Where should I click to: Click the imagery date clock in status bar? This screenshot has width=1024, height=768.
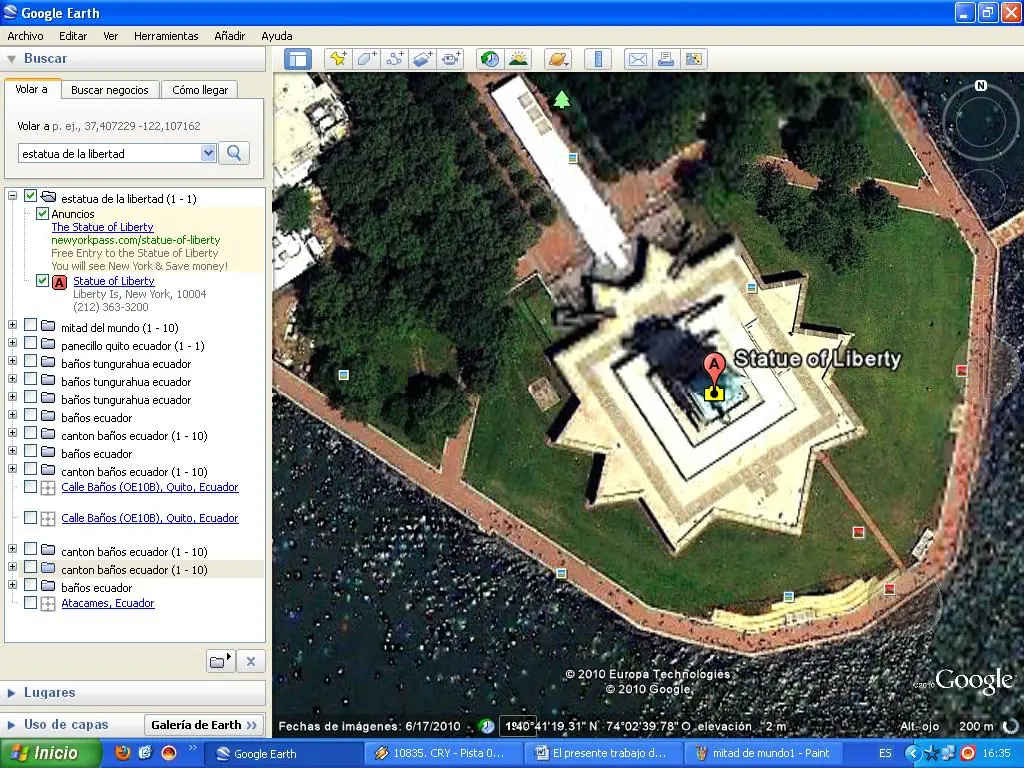(487, 726)
